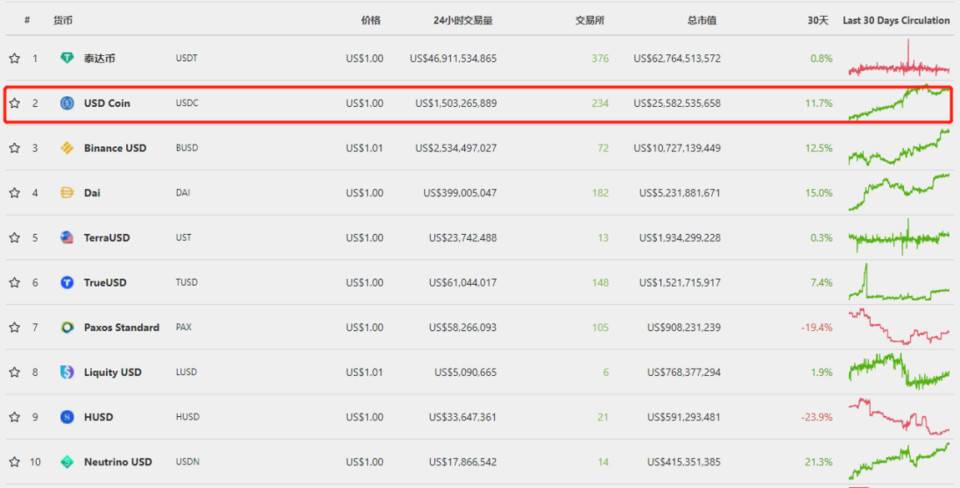Open the Paxos Standard page
960x488 pixels.
pyautogui.click(x=121, y=327)
